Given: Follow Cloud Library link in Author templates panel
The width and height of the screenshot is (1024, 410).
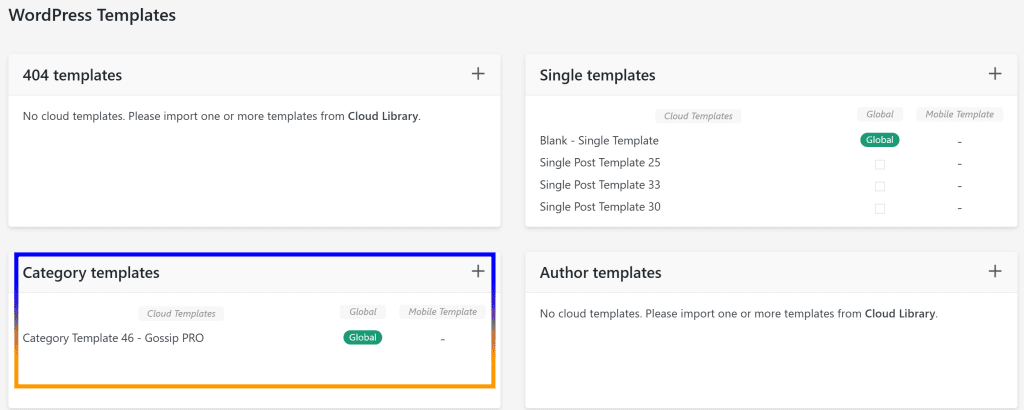Looking at the screenshot, I should [900, 314].
